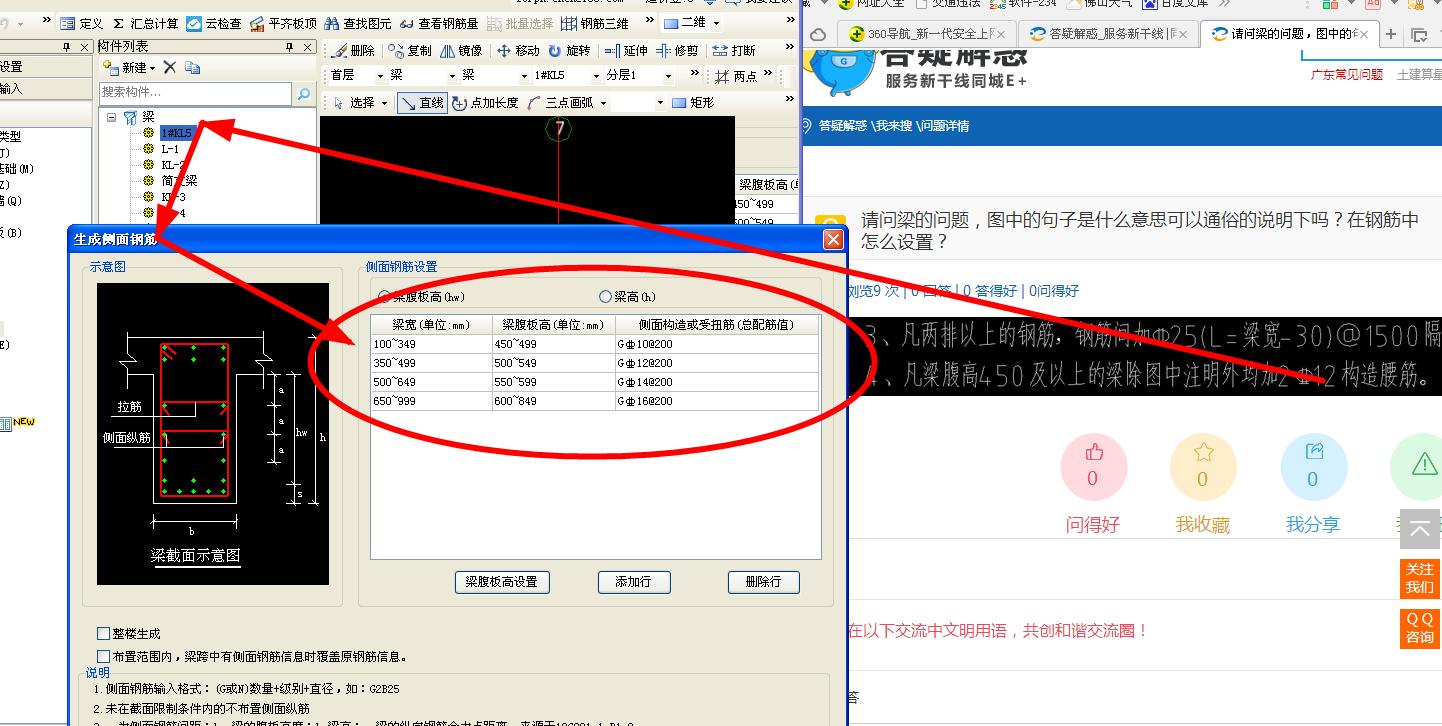
Task: Switch to 答疑解惑_服务新干线 browser tab
Action: point(1109,34)
